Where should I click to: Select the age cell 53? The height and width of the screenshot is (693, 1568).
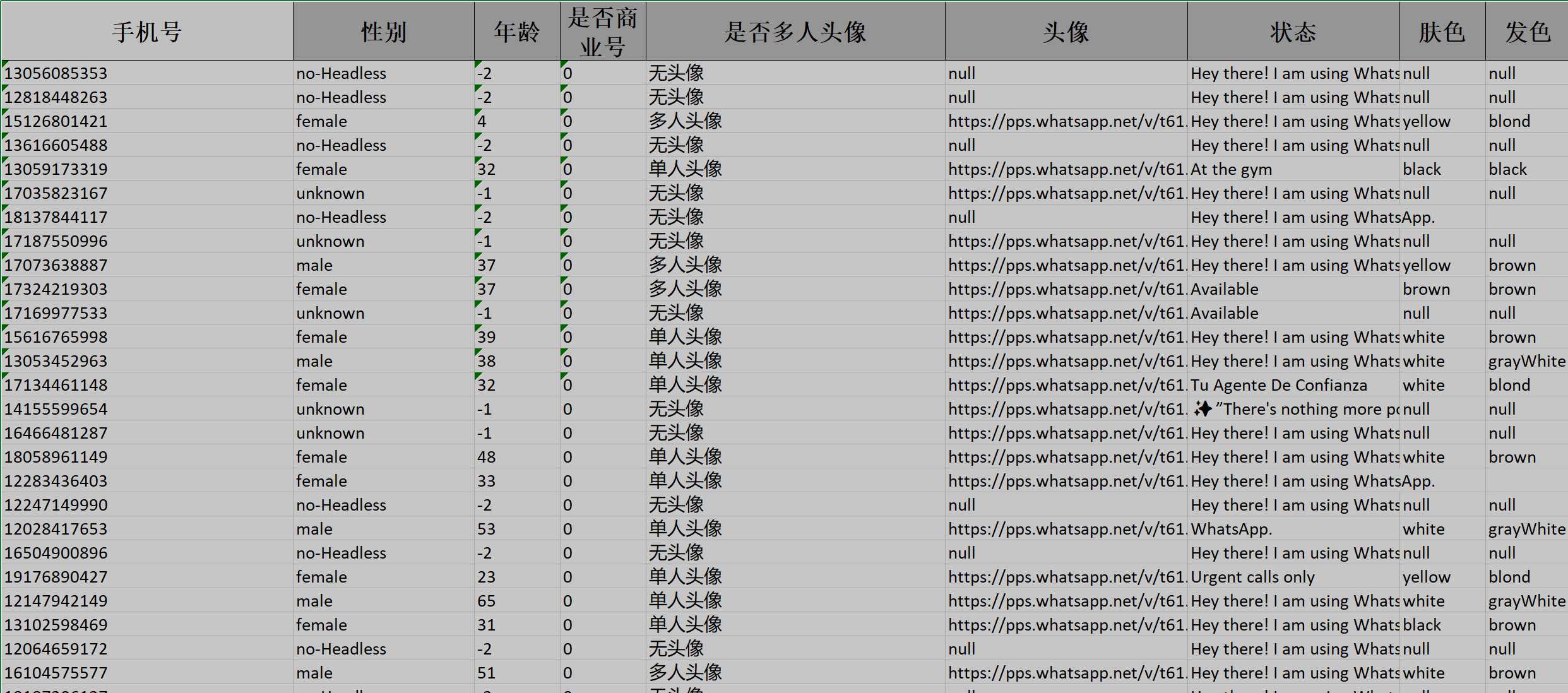(x=517, y=529)
